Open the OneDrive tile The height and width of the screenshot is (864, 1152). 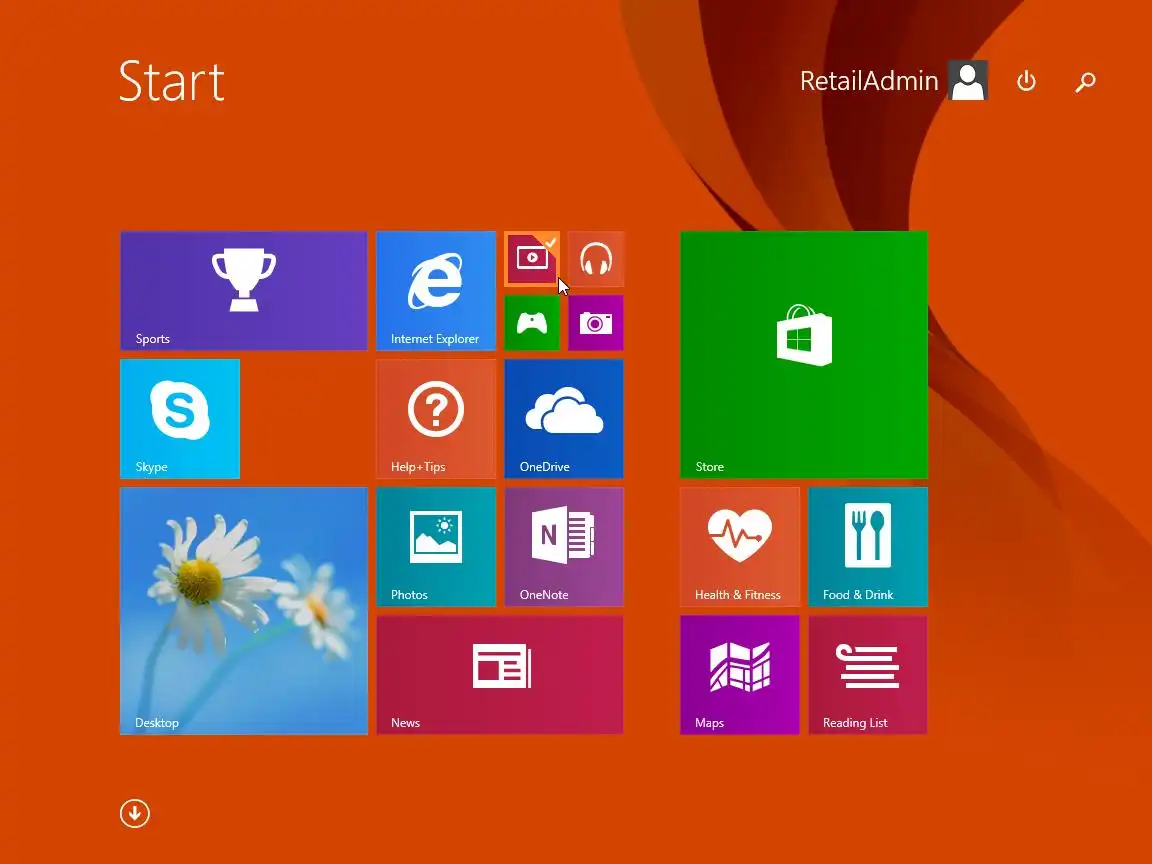coord(564,419)
